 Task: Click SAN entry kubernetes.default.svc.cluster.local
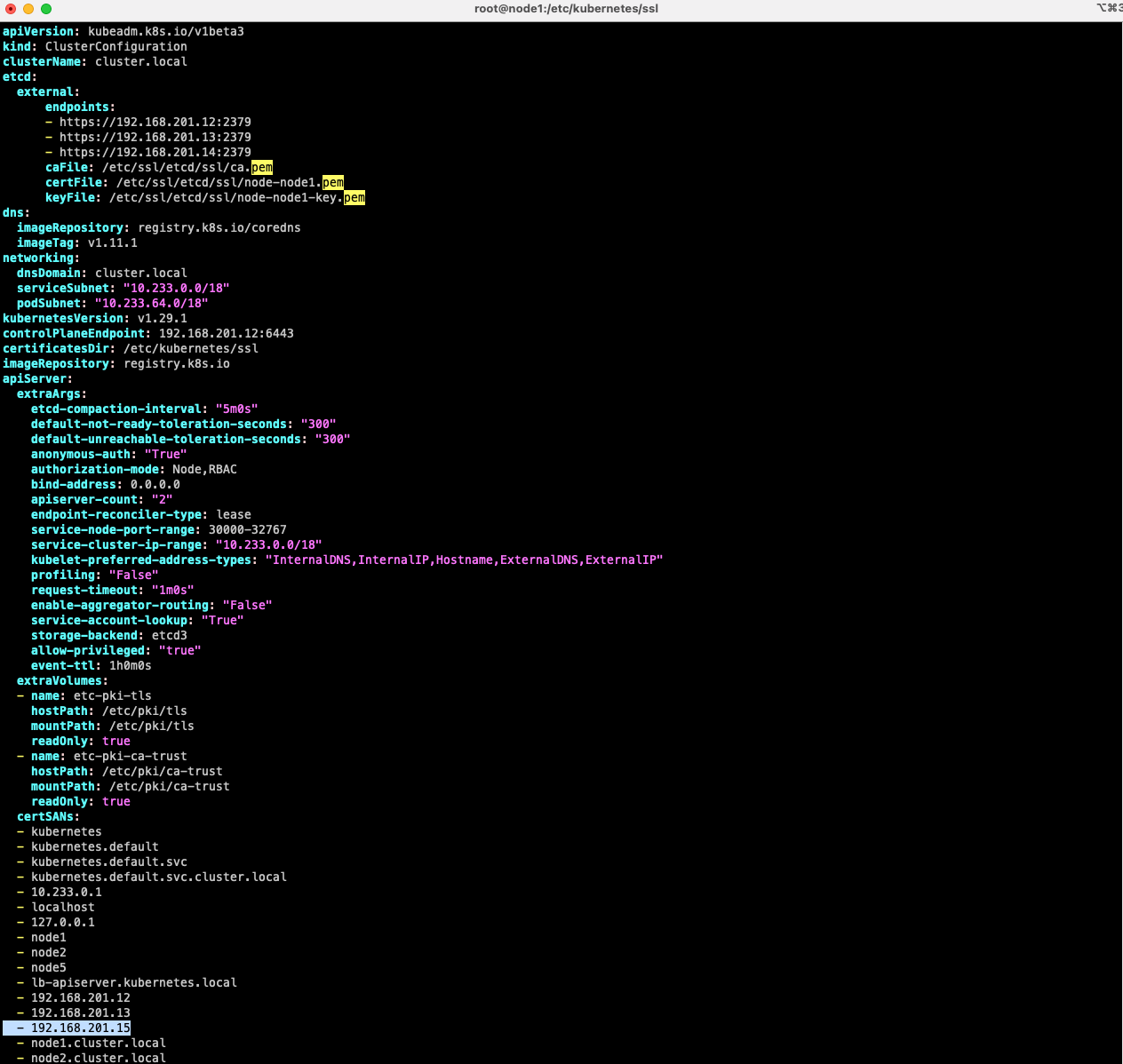[159, 877]
